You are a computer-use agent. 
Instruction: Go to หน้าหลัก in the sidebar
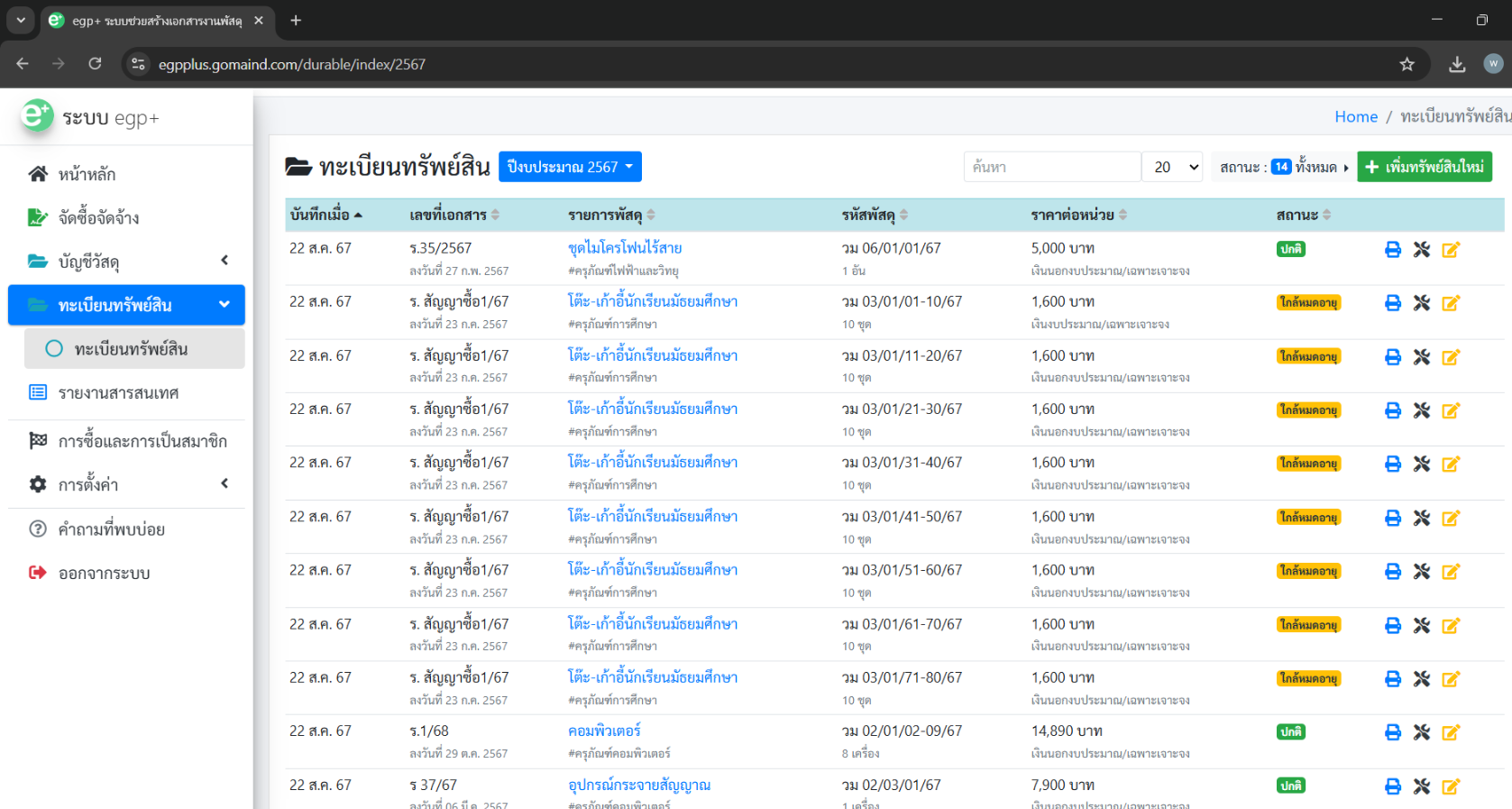click(87, 174)
